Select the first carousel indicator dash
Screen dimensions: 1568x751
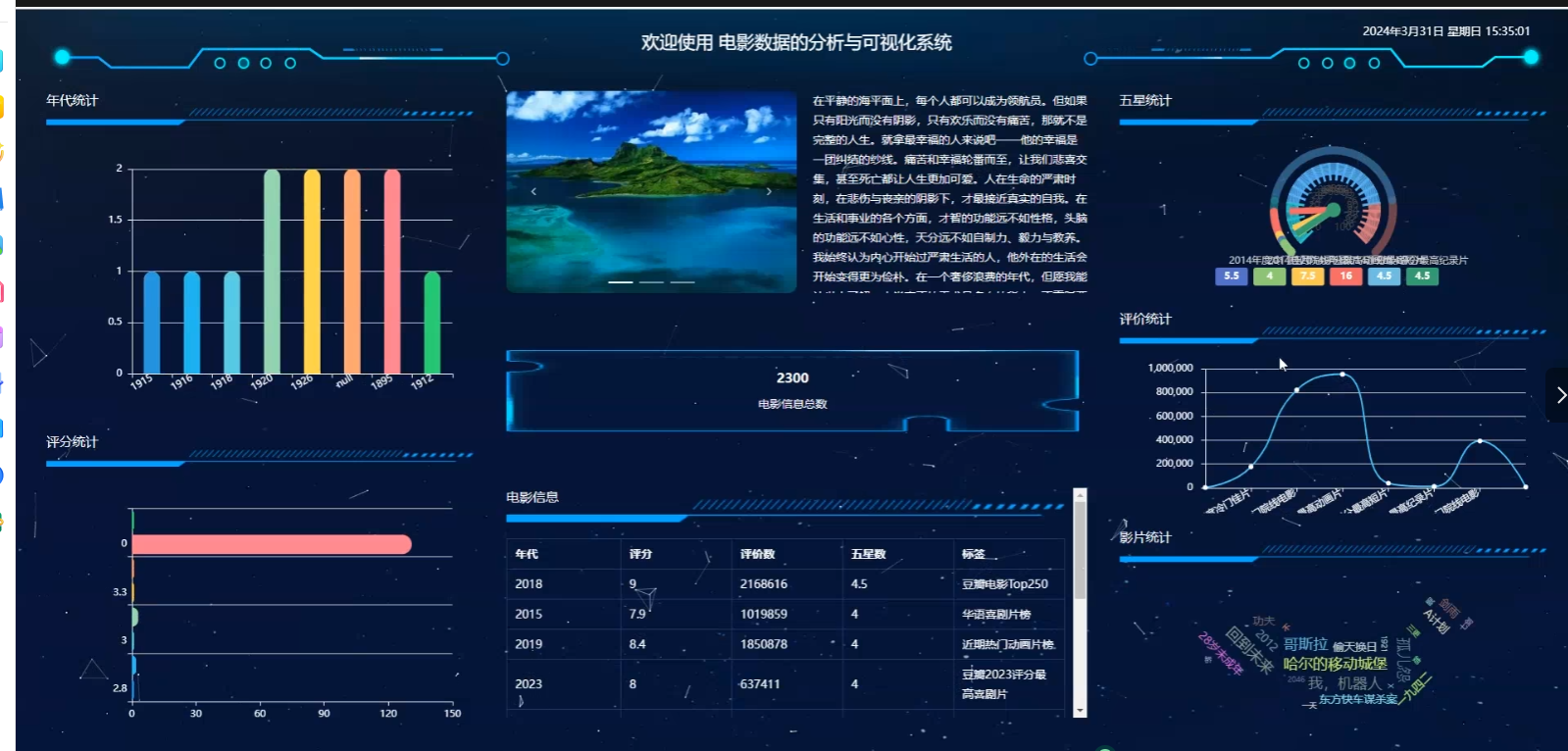[620, 281]
